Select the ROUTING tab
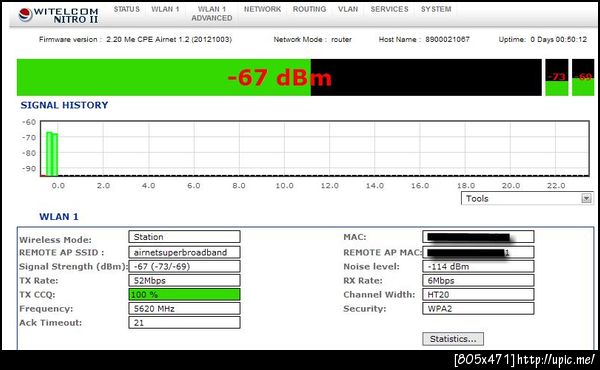The image size is (600, 370). [x=310, y=9]
